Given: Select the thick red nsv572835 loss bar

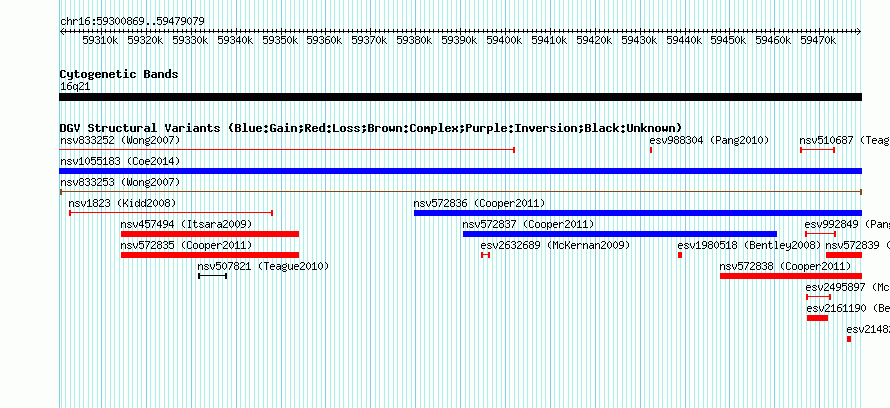Looking at the screenshot, I should 210,255.
